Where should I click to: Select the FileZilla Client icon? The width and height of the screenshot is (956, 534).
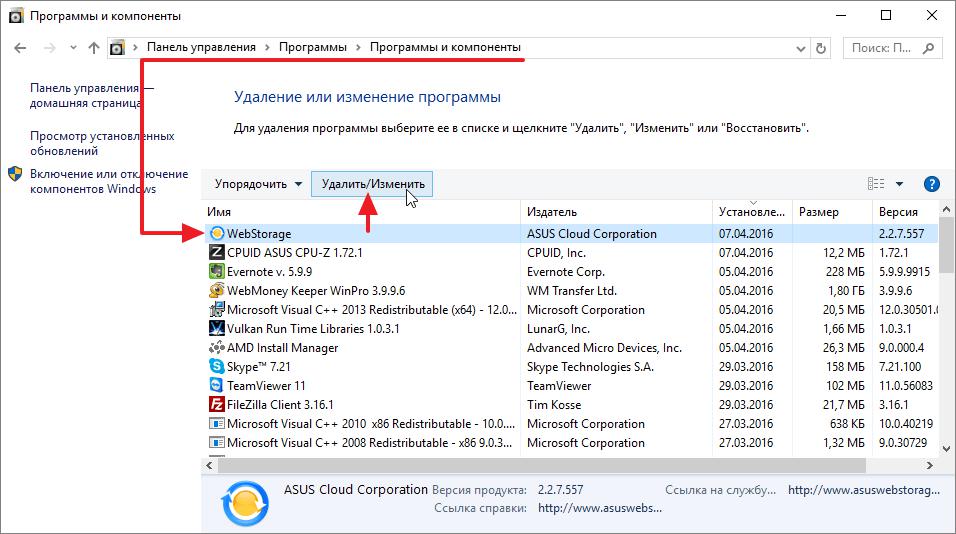[216, 404]
